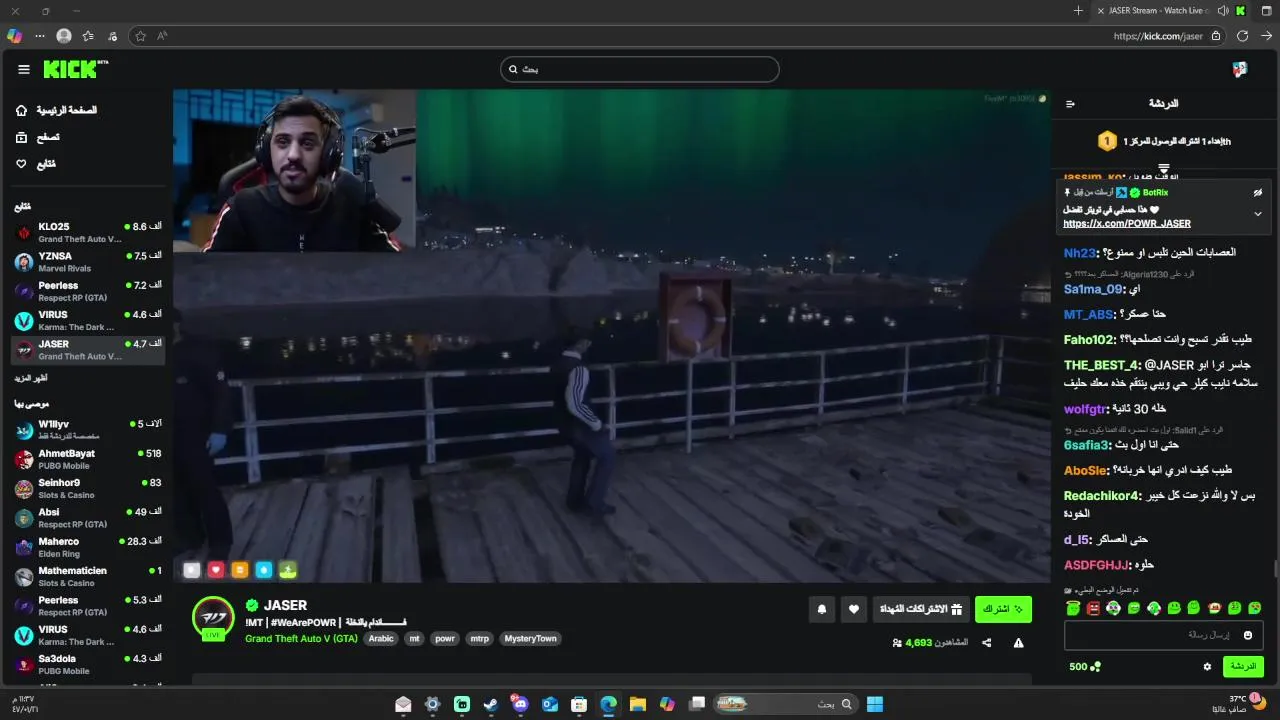The width and height of the screenshot is (1280, 720).
Task: Click the ASDFGHJJ username in chat
Action: click(1096, 565)
